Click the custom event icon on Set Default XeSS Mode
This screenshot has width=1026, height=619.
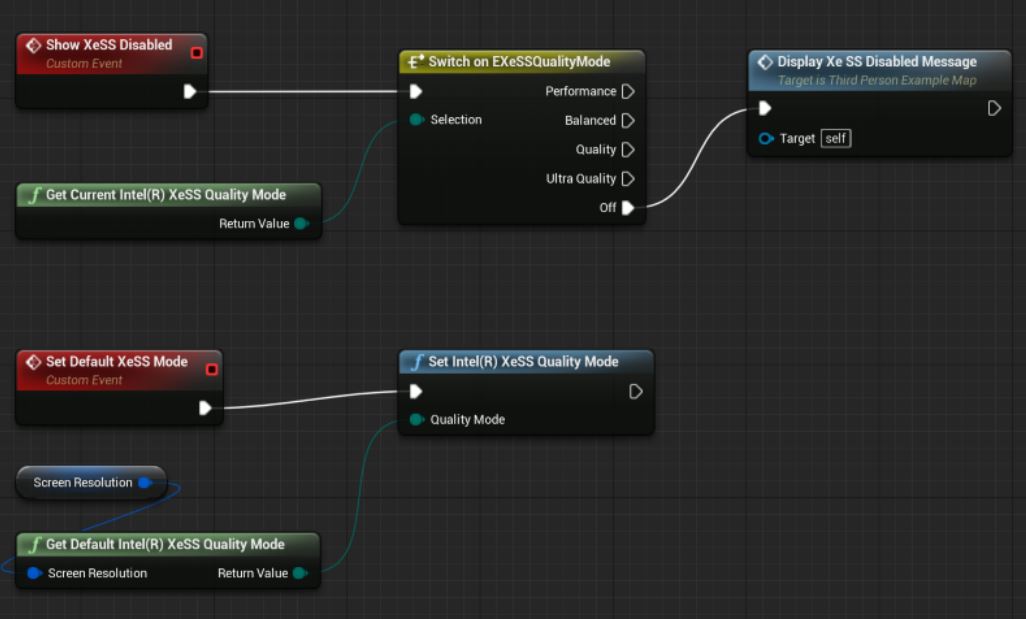[32, 361]
